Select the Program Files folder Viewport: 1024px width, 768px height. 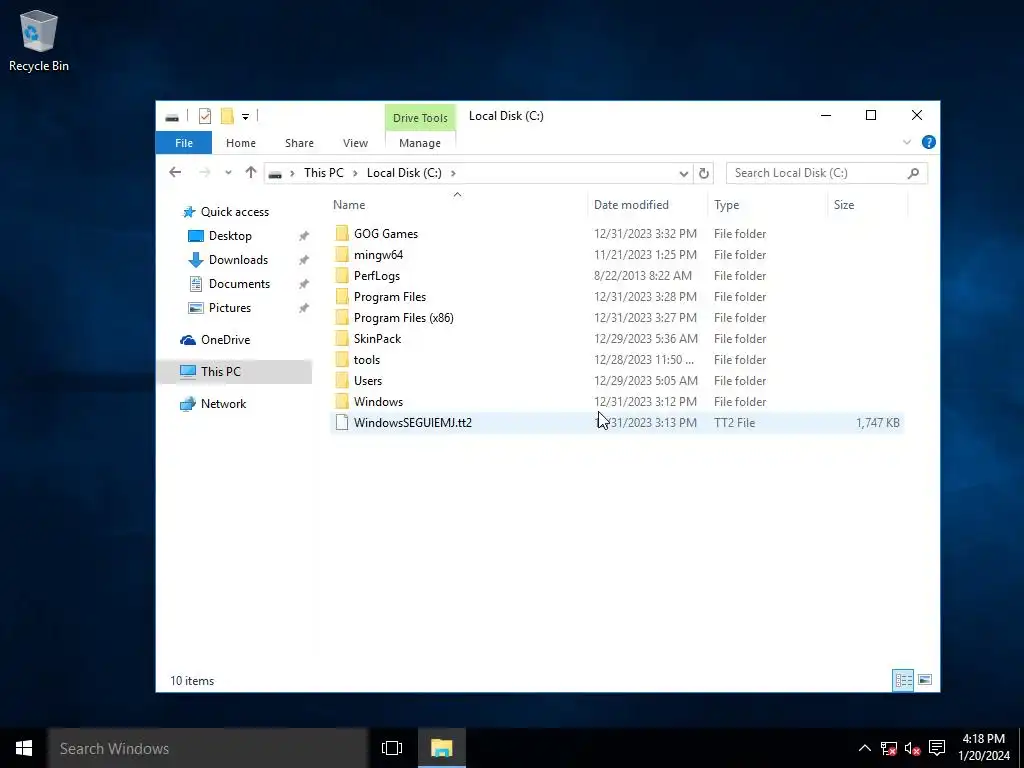click(389, 296)
